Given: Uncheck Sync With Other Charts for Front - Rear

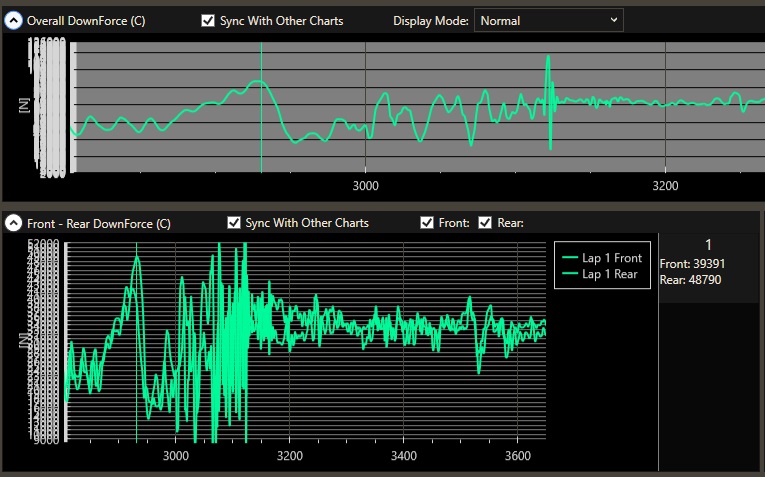Looking at the screenshot, I should 234,223.
